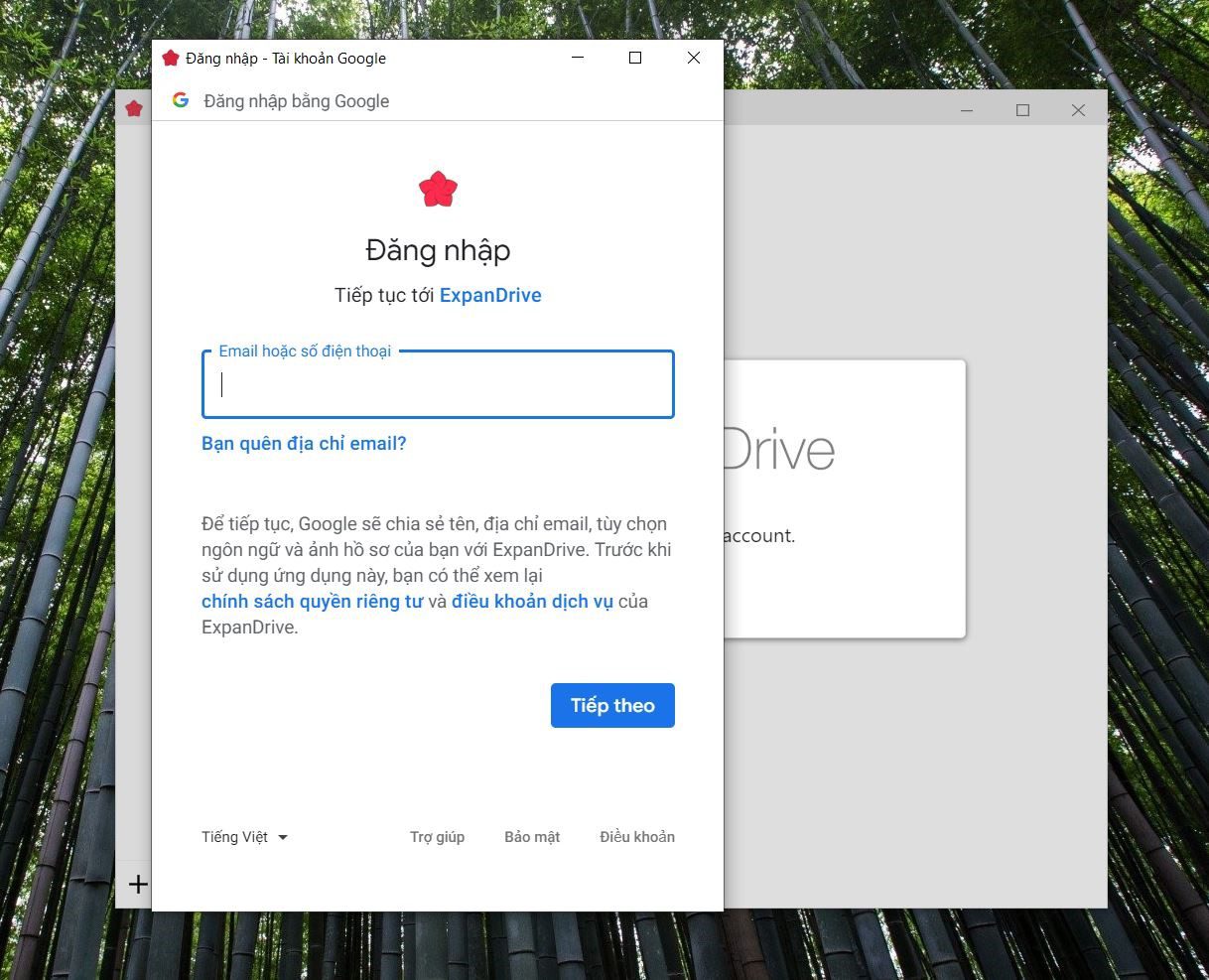1209x980 pixels.
Task: Maximize the background ExpanDrive window
Action: [1022, 110]
